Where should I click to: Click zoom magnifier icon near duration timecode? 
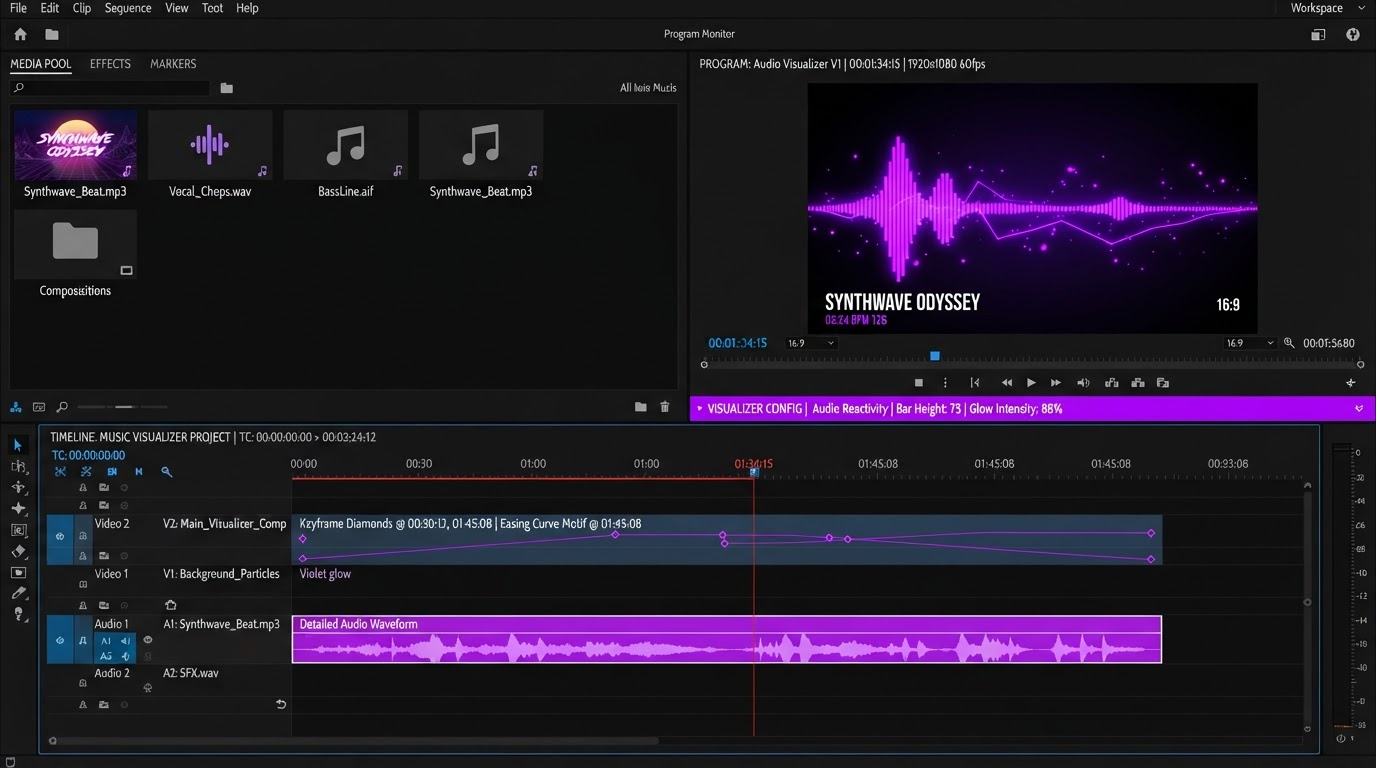[1289, 343]
